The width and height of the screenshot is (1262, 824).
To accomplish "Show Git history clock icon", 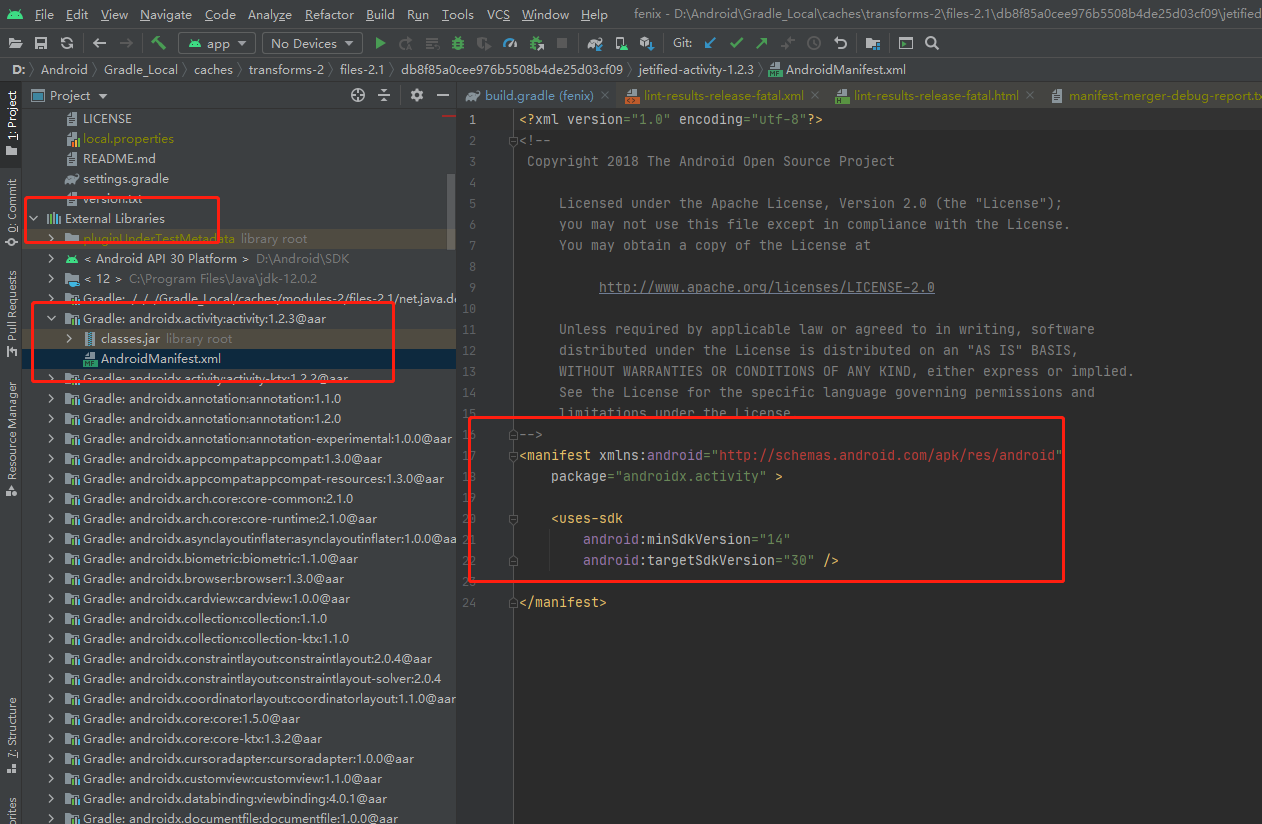I will pyautogui.click(x=814, y=43).
